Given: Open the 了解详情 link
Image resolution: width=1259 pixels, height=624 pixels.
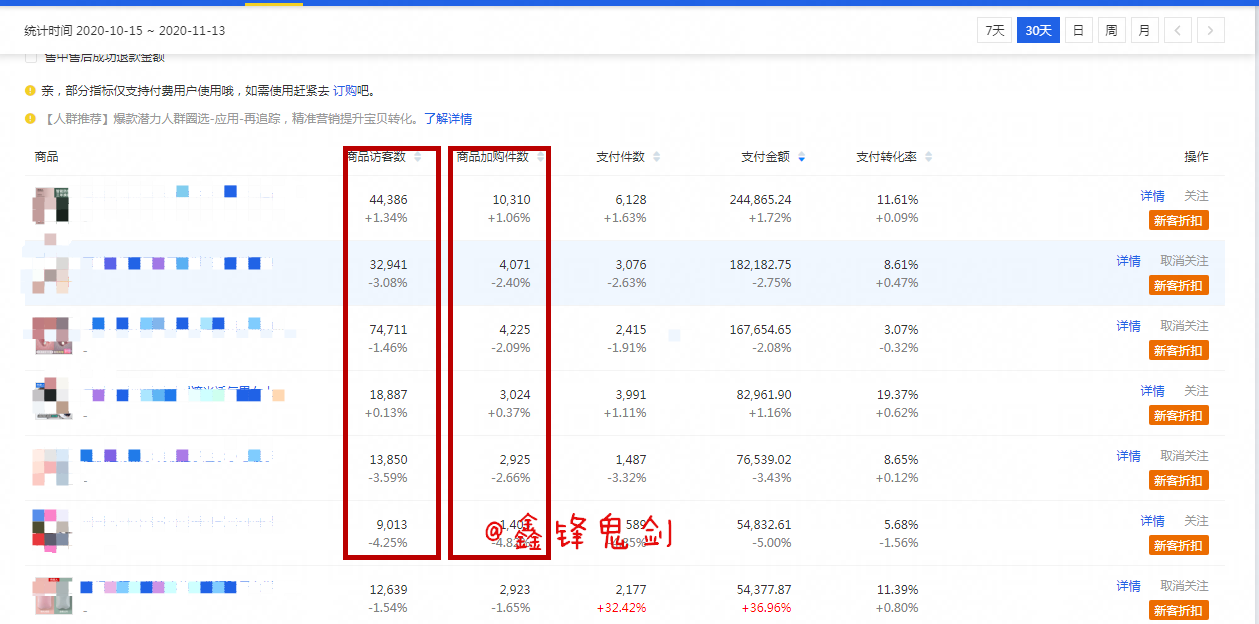Looking at the screenshot, I should (x=448, y=119).
